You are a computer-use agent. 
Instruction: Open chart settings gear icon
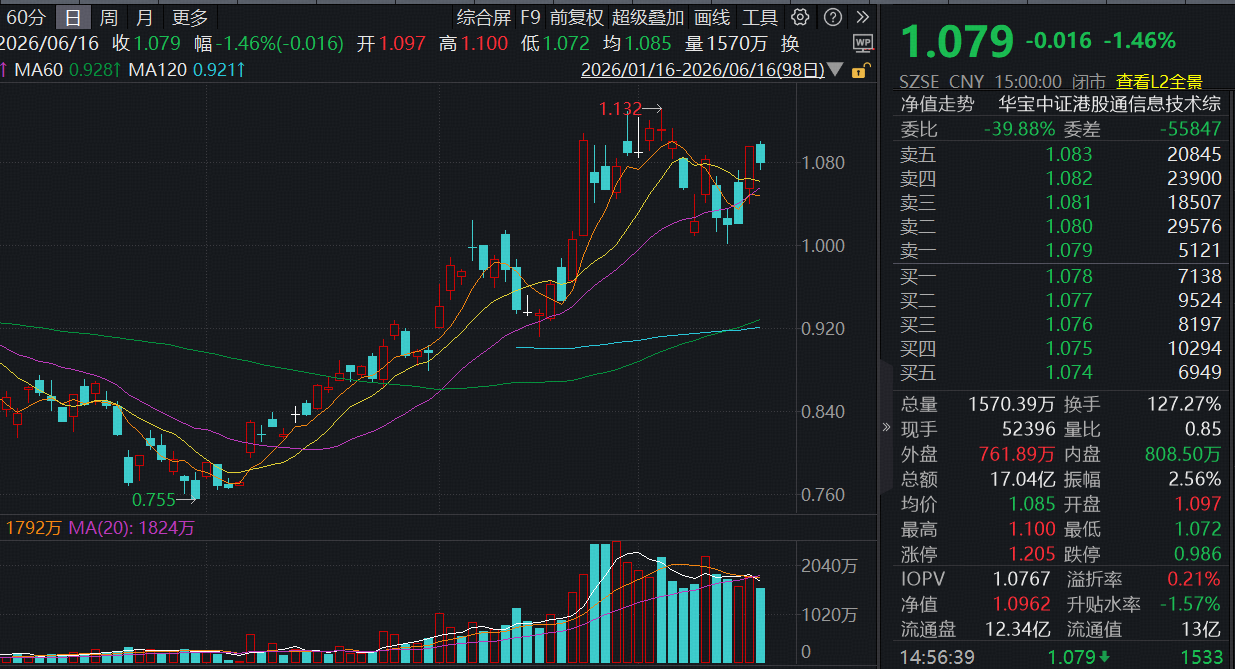click(799, 17)
